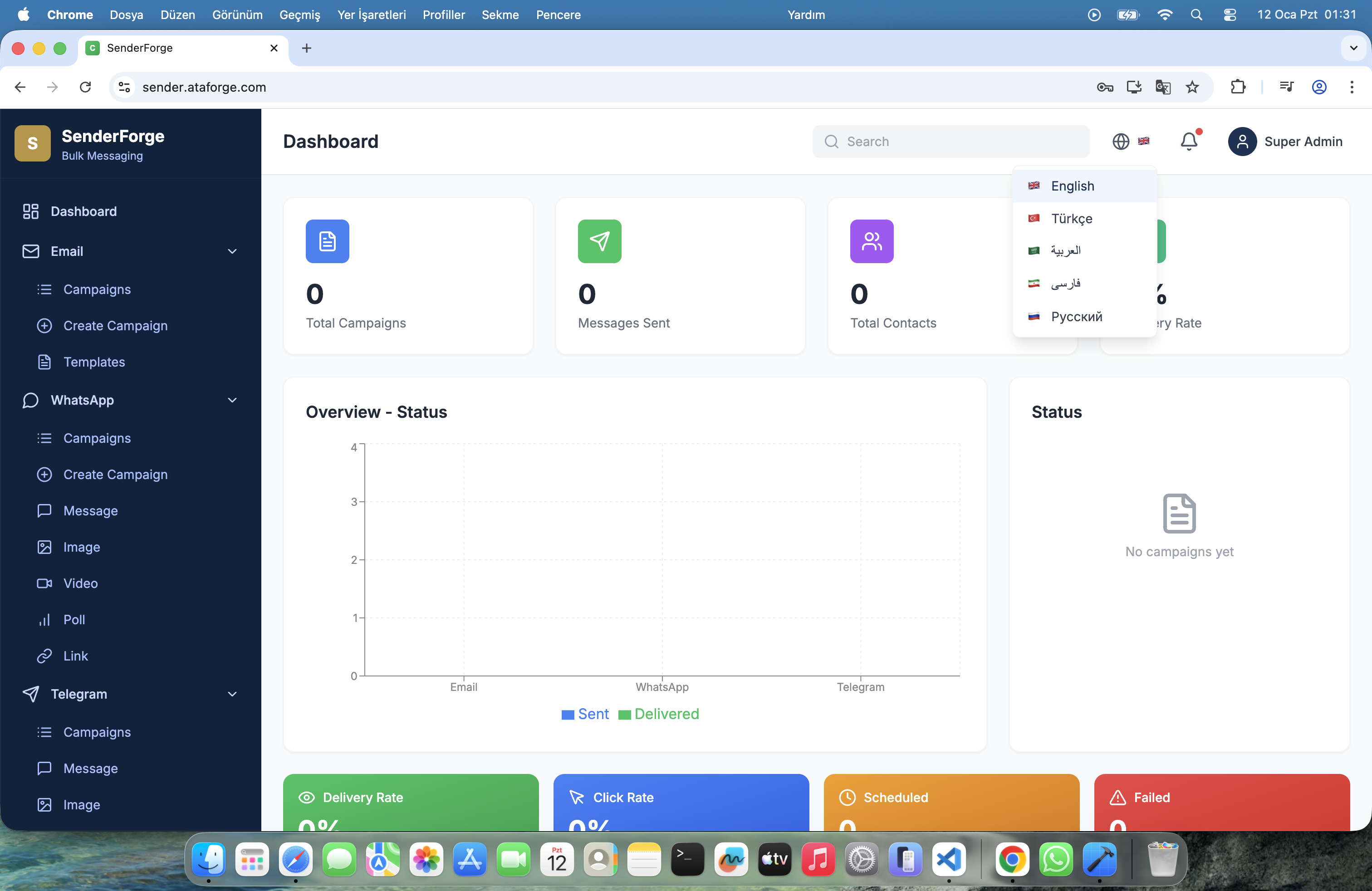Open WhatsApp Poll page in sidebar

pos(74,620)
